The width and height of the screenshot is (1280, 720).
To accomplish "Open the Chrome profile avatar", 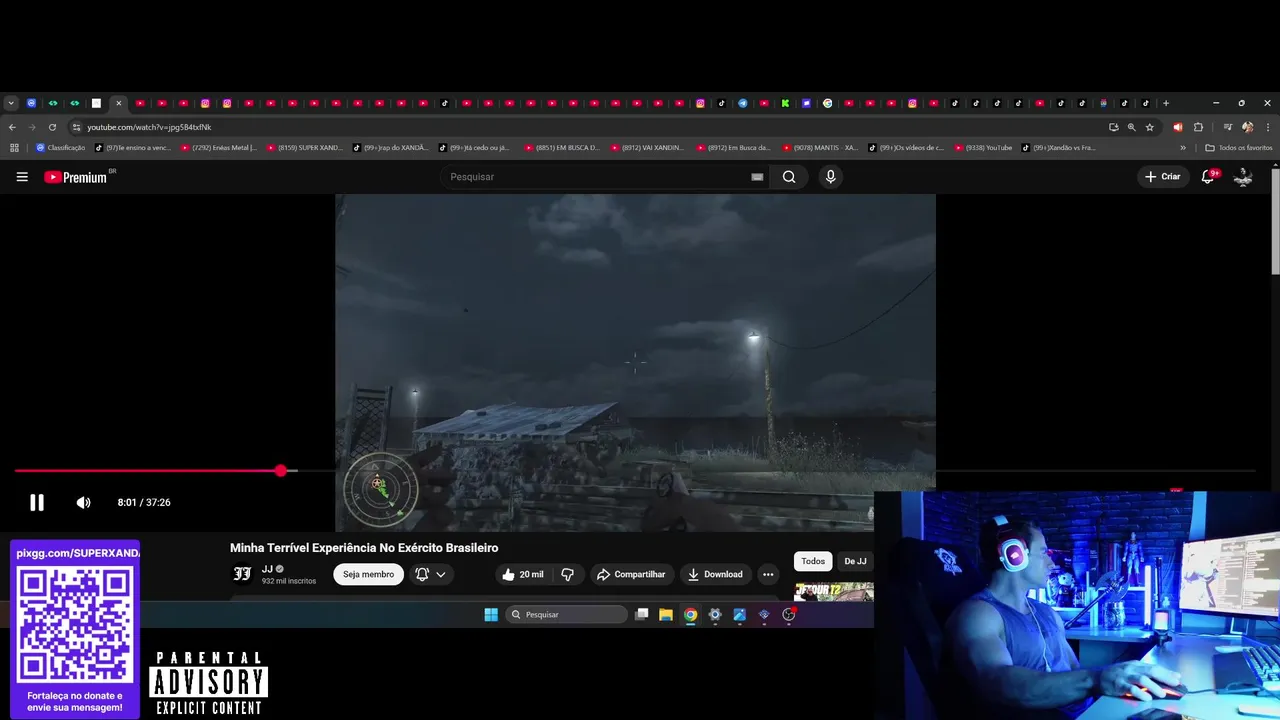I will coord(1247,127).
